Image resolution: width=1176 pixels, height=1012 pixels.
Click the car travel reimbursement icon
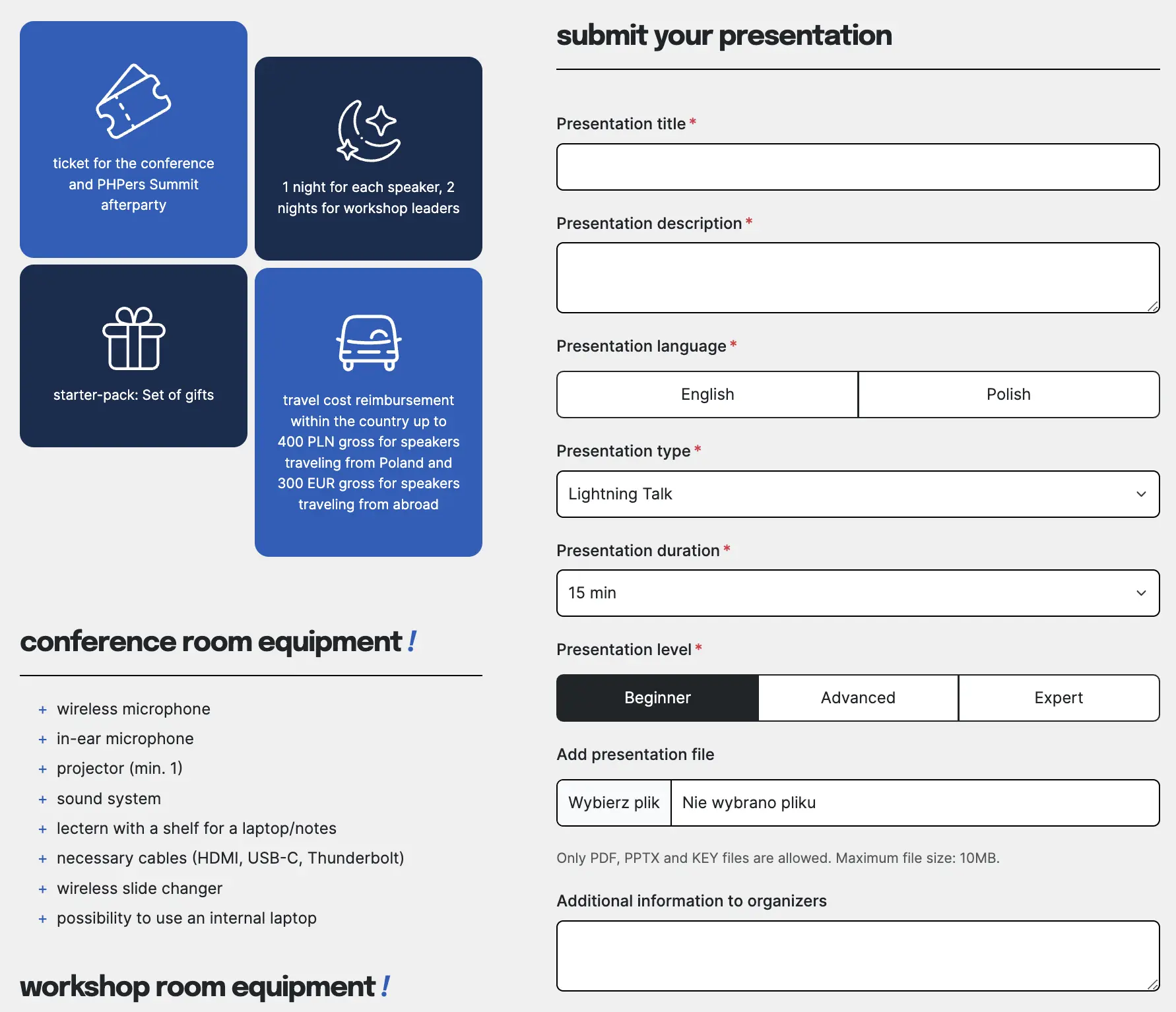pos(368,342)
